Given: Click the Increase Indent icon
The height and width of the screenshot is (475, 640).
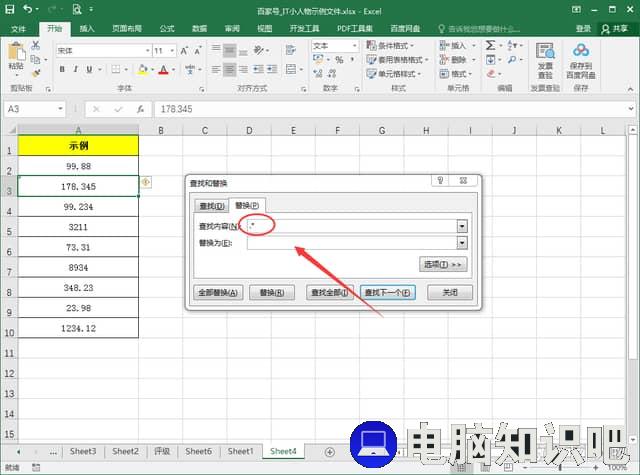Looking at the screenshot, I should [272, 69].
